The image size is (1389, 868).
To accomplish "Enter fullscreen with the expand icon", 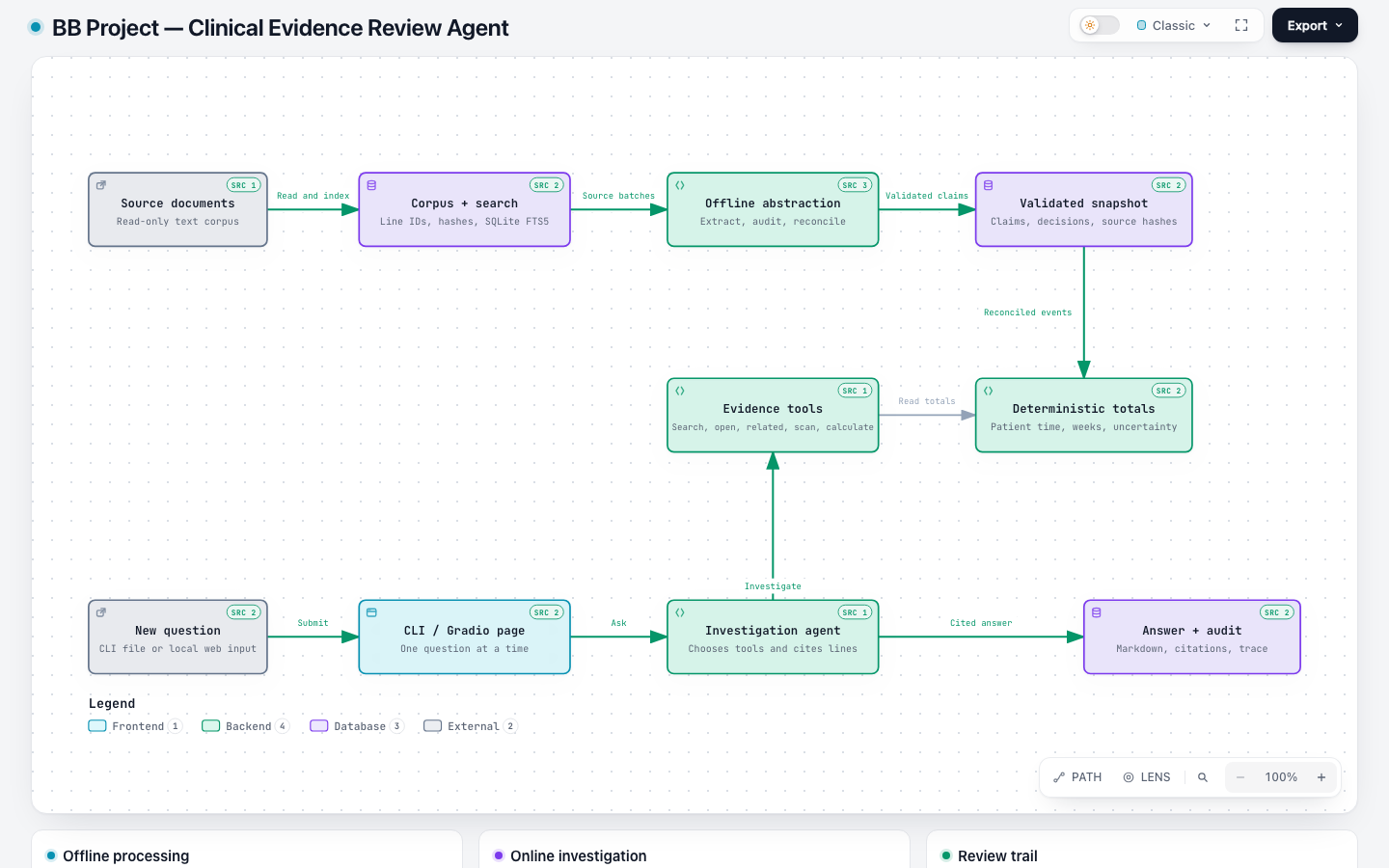I will point(1241,25).
